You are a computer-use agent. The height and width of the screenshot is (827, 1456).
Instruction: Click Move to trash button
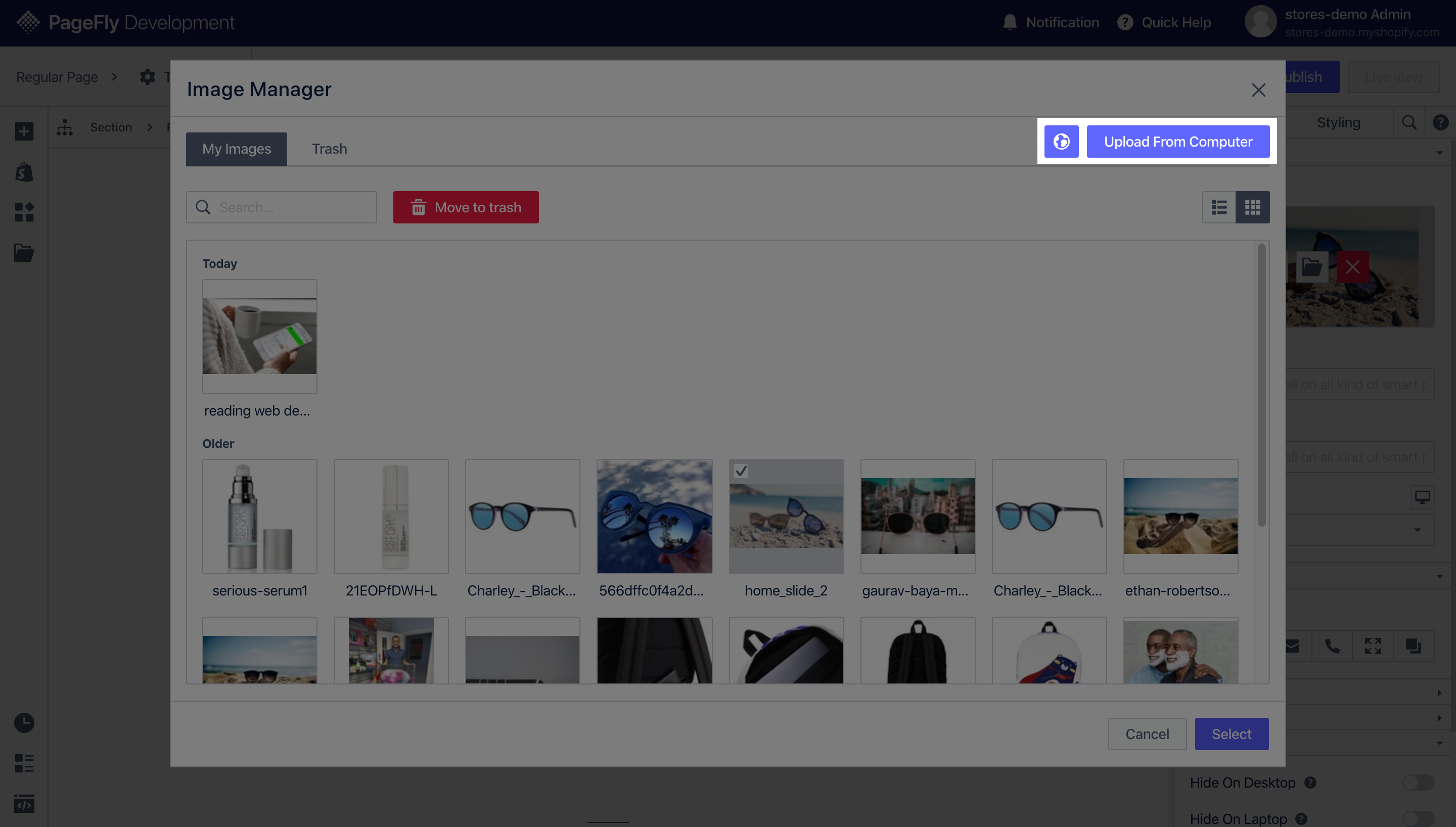coord(466,207)
